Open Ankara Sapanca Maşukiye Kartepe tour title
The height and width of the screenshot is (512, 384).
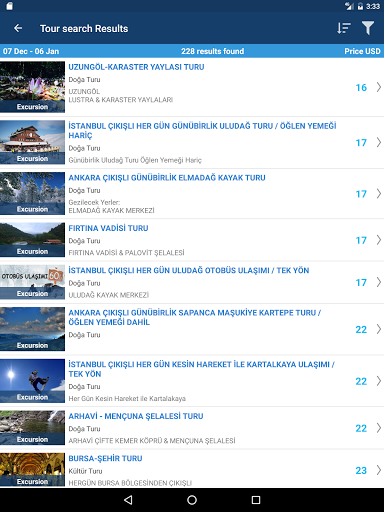(195, 317)
